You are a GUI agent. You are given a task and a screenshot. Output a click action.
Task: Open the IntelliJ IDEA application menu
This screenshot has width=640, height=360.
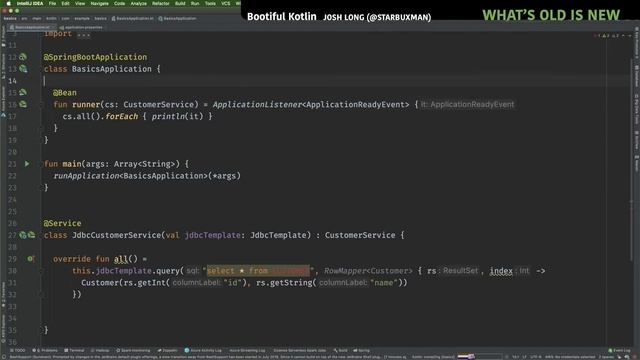tap(30, 3)
